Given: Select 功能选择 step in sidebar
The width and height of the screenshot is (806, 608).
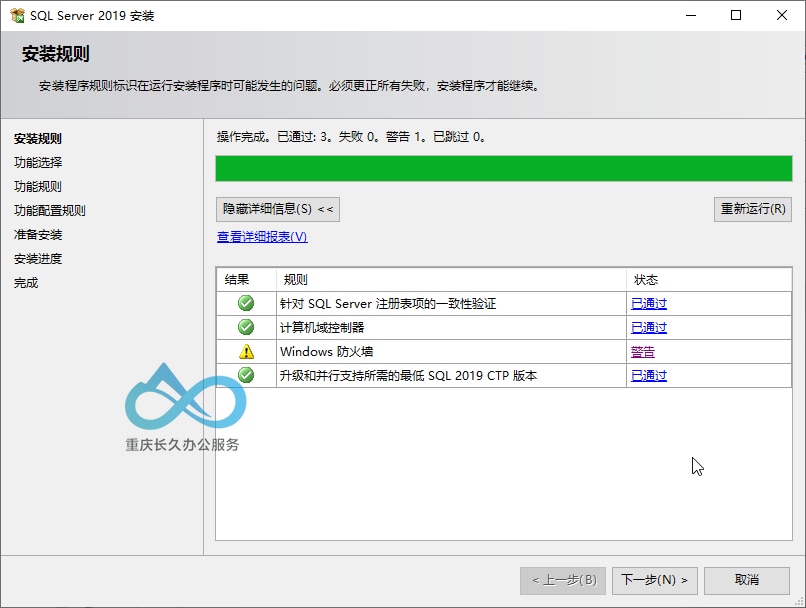Looking at the screenshot, I should point(38,162).
